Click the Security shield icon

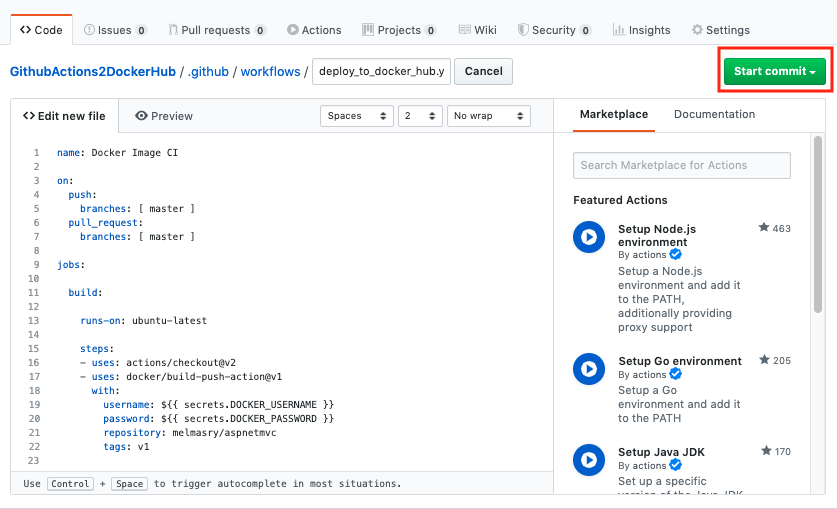[x=523, y=30]
